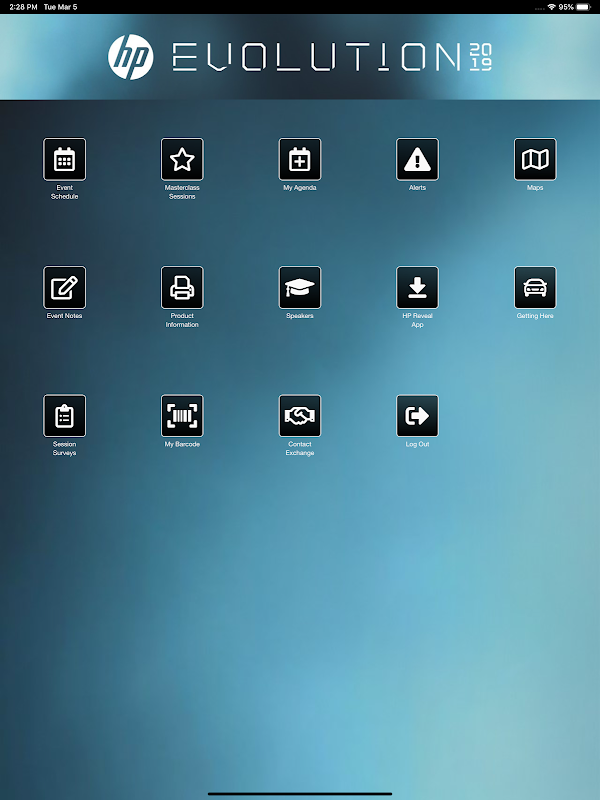Click the 'Masterclass Sessions' label
The image size is (600, 800).
click(182, 192)
